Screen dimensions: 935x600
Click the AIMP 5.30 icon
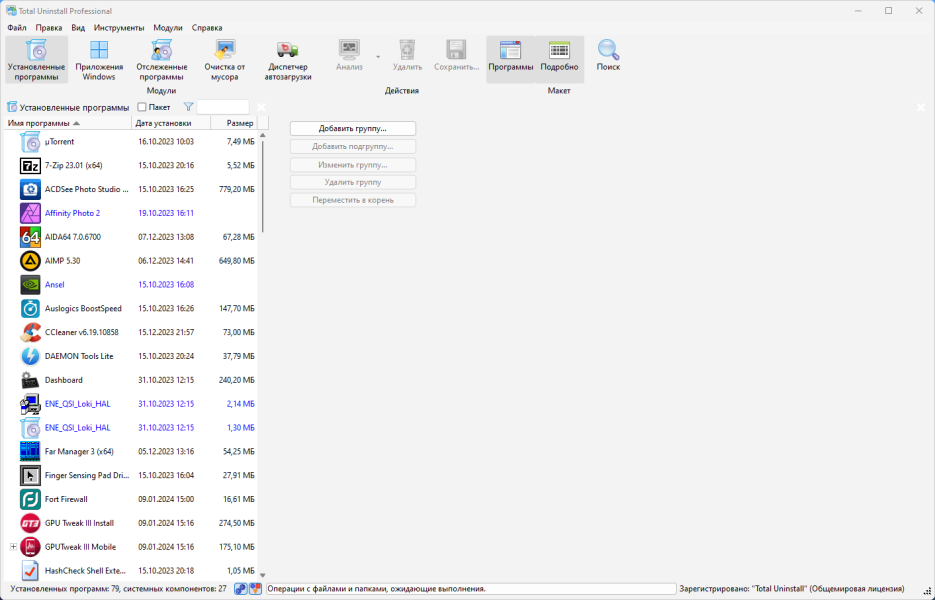pos(30,261)
